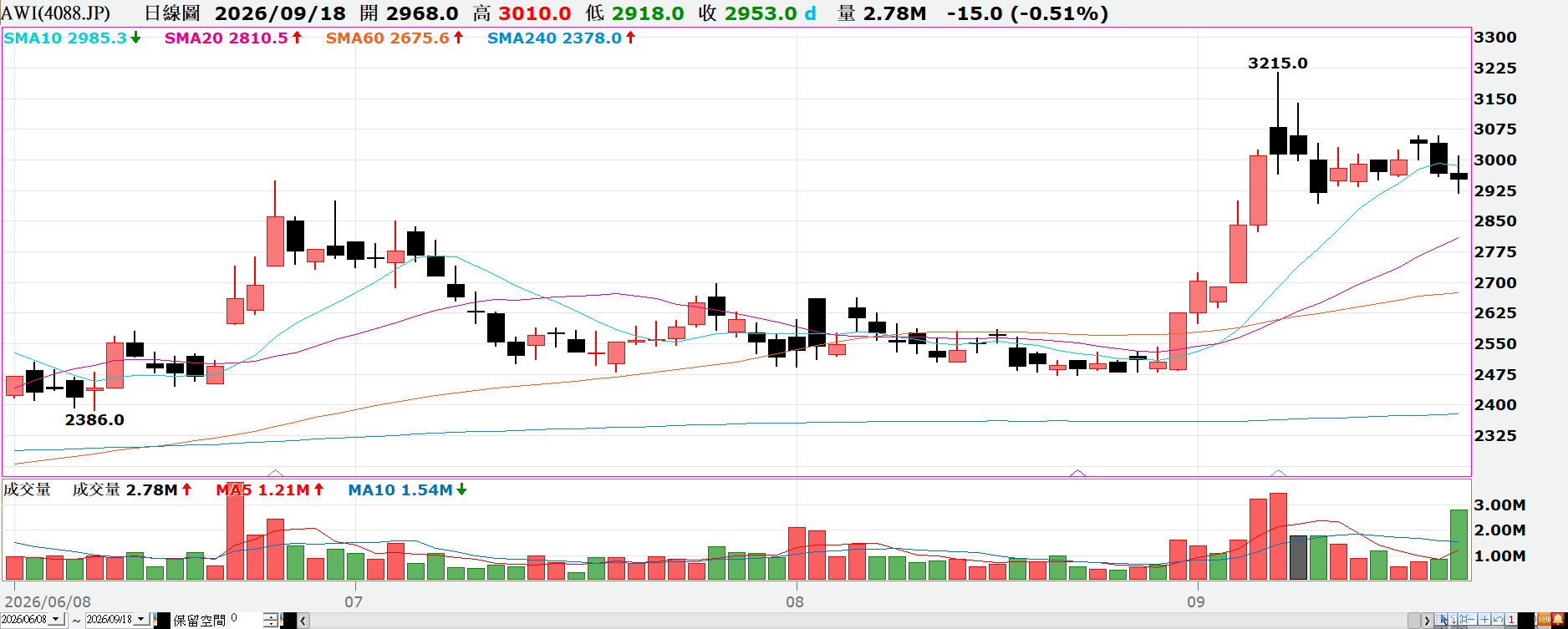Screen dimensions: 1568x629
Task: Click the blue triangle marker on the price axis
Action: [x=1277, y=472]
